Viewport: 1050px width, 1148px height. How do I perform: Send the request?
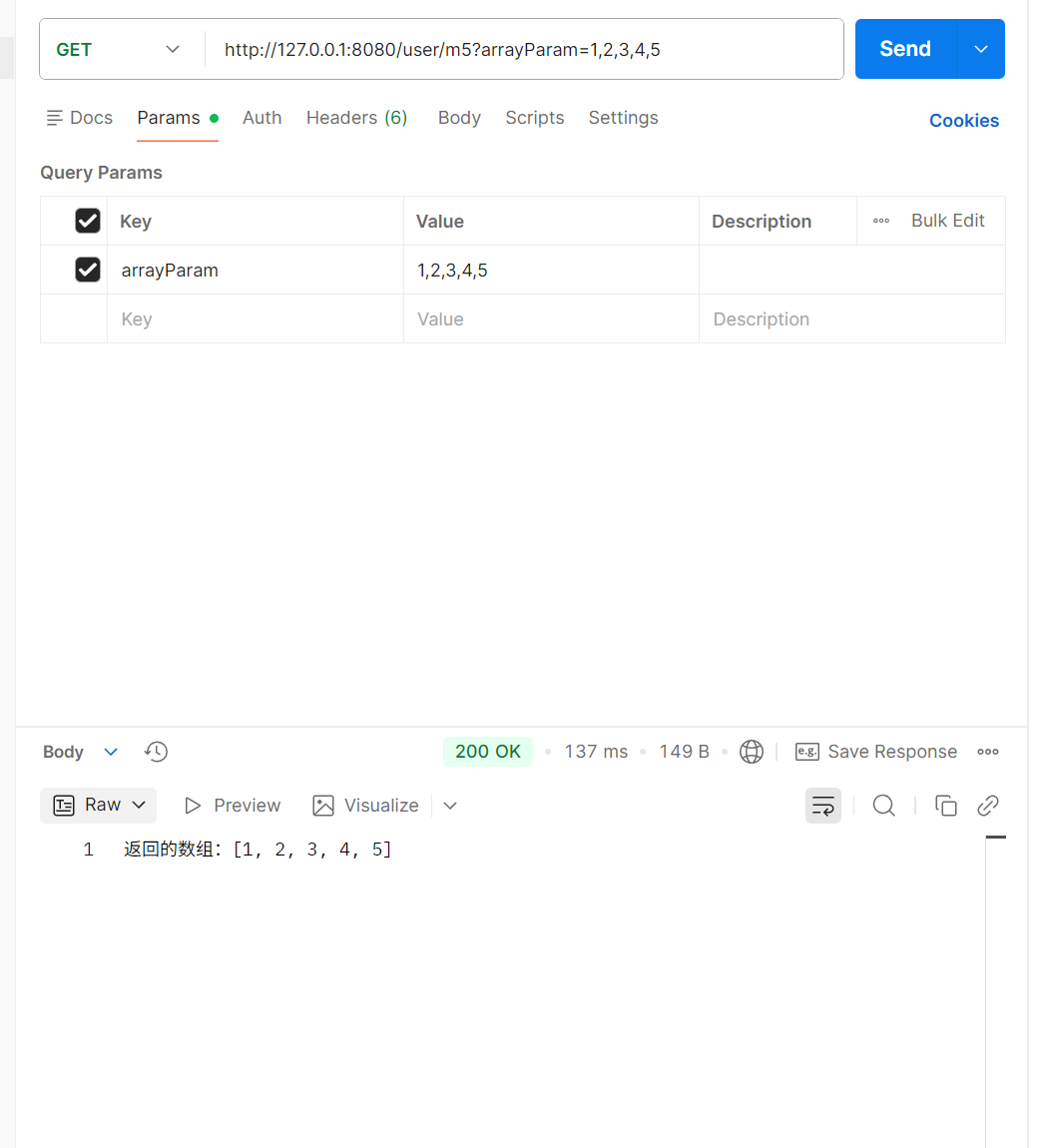tap(905, 49)
